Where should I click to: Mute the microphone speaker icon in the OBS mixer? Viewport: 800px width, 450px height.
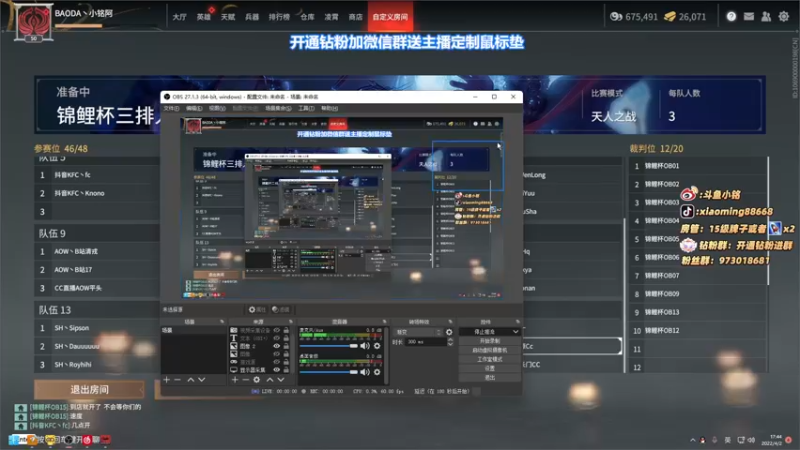point(364,346)
